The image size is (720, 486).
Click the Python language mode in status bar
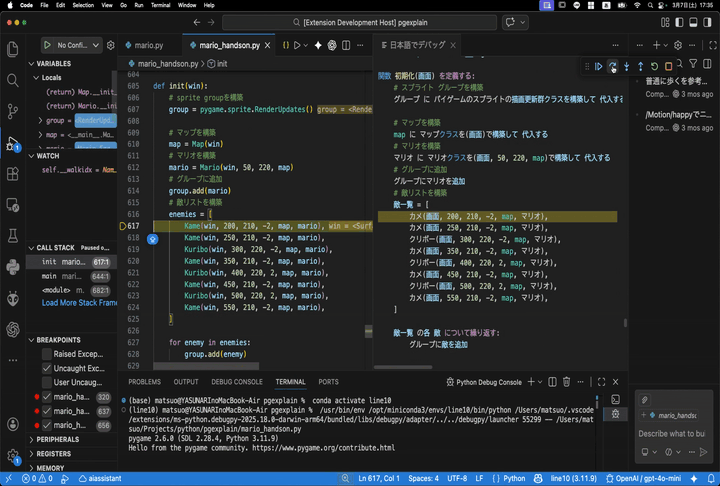(514, 478)
